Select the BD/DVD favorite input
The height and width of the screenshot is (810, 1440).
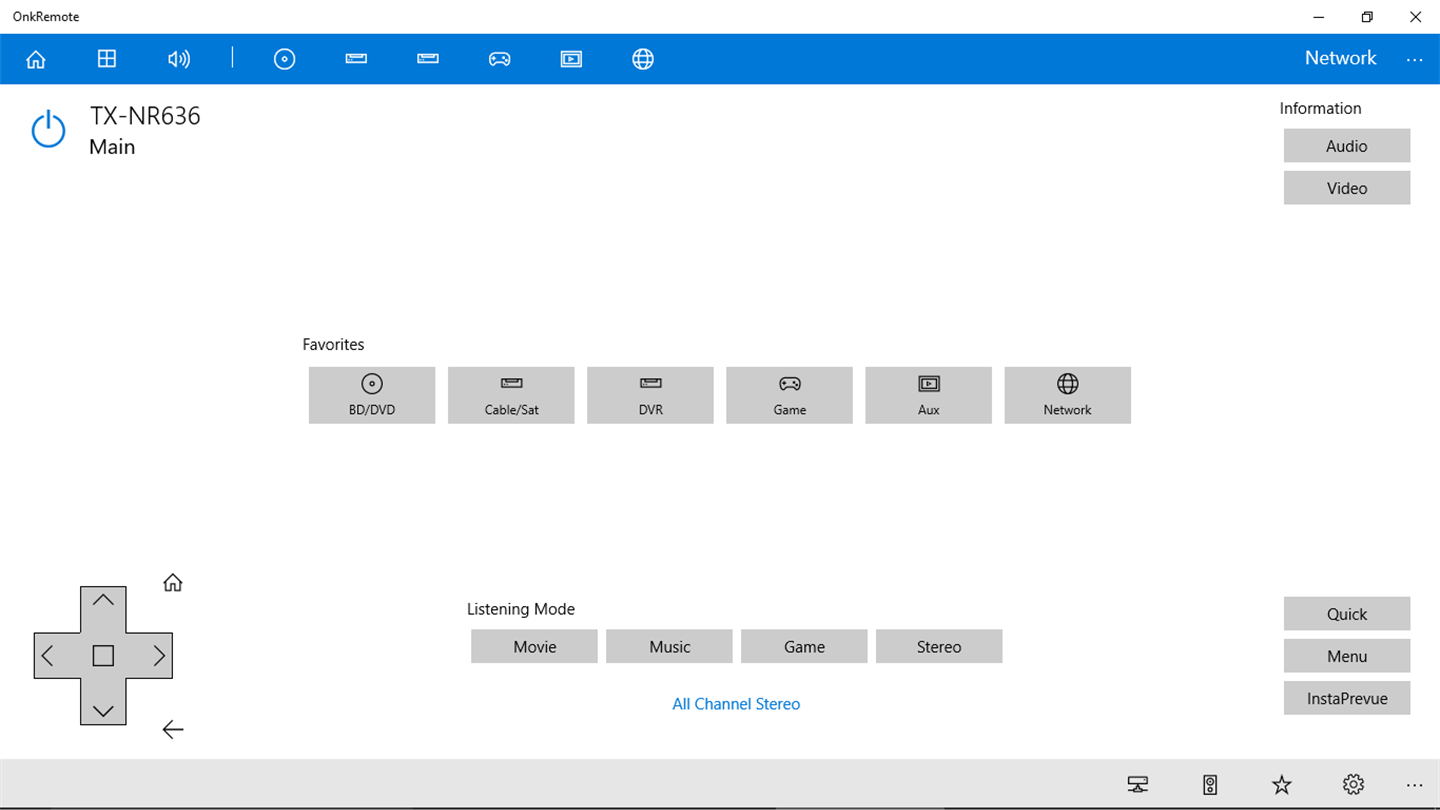372,395
